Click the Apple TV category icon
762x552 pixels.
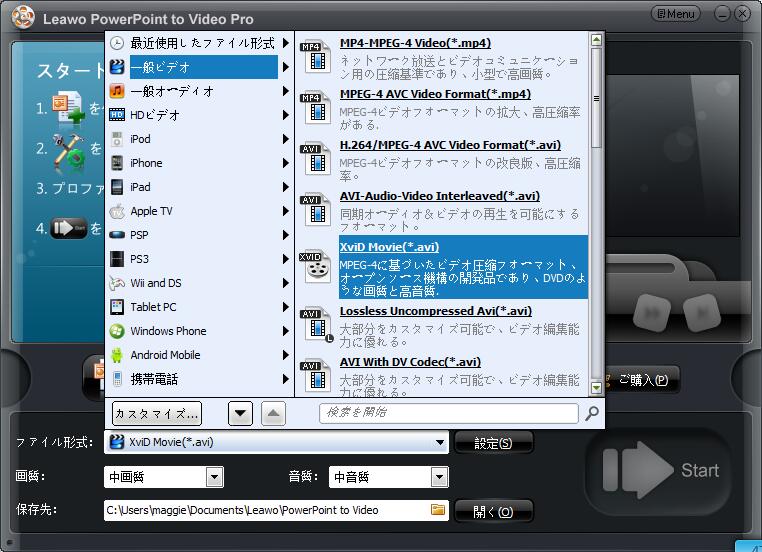(117, 211)
